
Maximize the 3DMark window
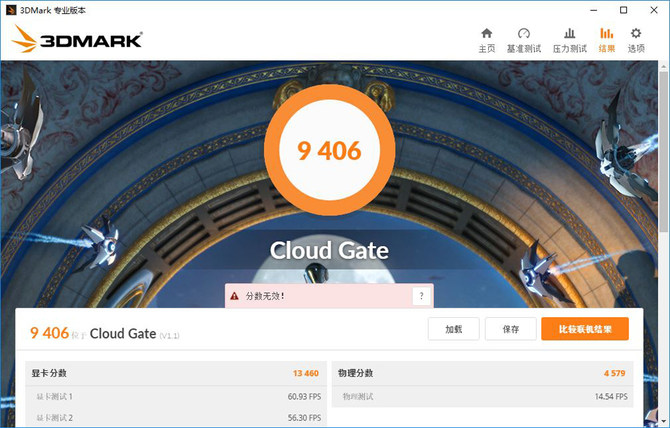623,10
